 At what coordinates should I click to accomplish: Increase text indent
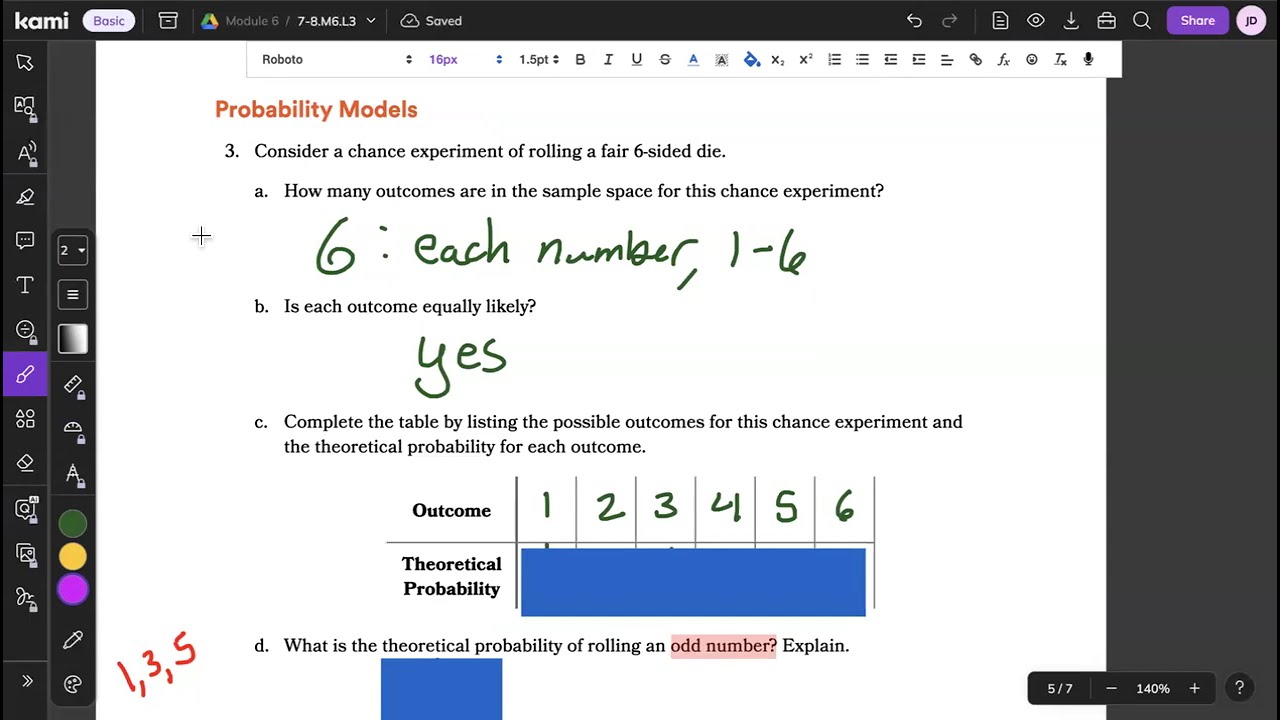click(x=919, y=60)
